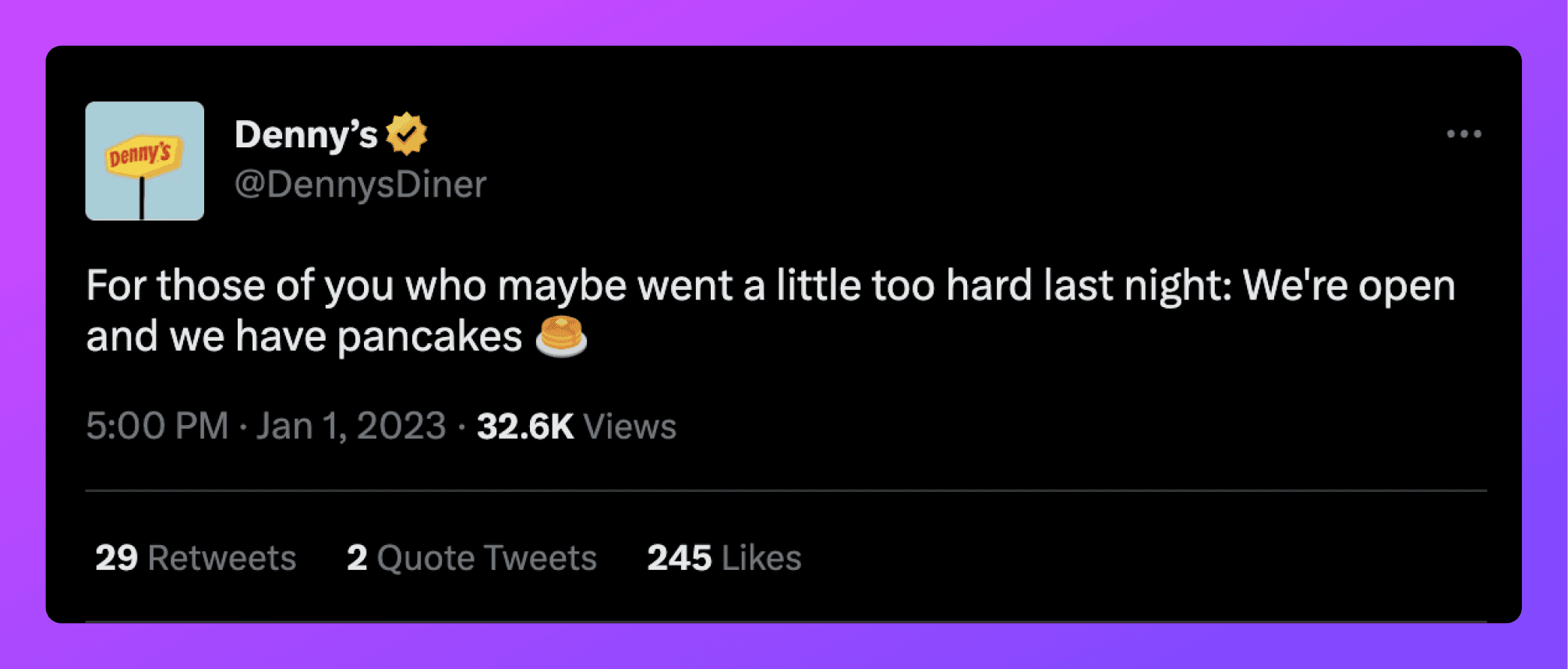Click the Retweets label in the stats row

[x=221, y=557]
